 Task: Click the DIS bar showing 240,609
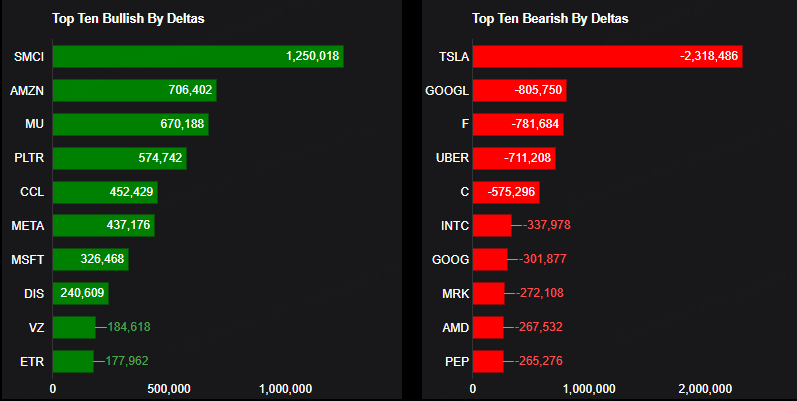point(80,294)
